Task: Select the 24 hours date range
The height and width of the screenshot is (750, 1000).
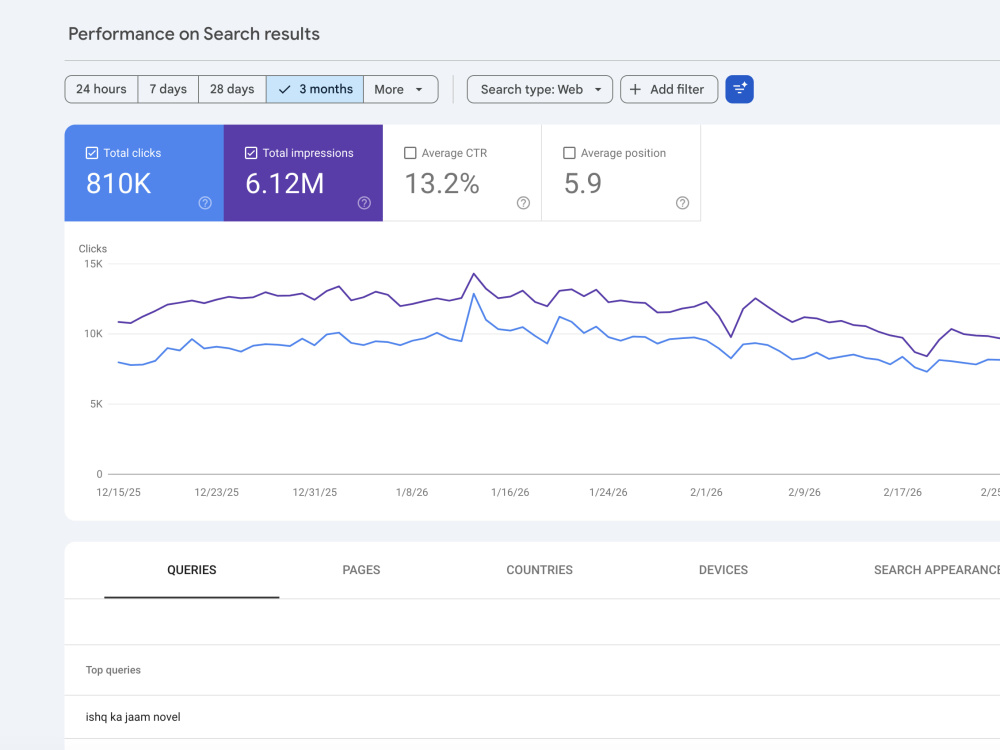Action: [101, 89]
